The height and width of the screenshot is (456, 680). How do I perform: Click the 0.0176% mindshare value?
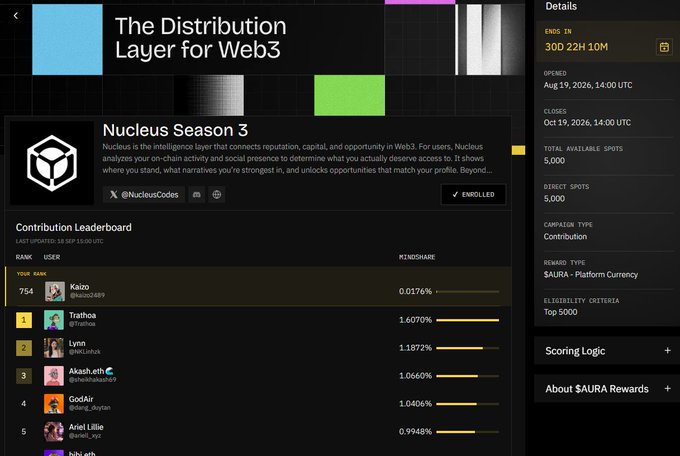pos(415,291)
